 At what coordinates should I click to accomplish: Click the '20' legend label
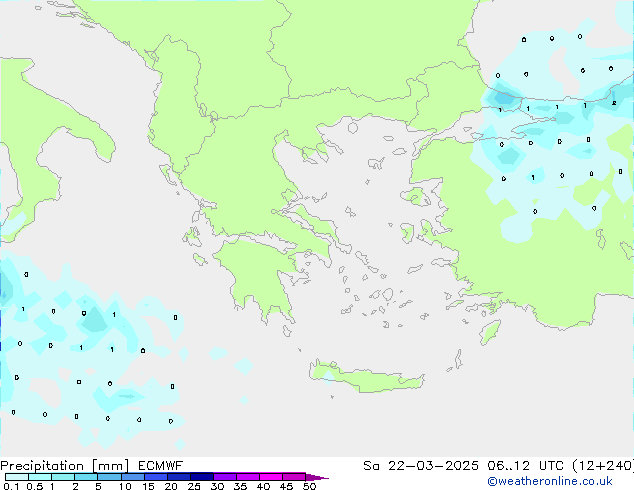(171, 486)
